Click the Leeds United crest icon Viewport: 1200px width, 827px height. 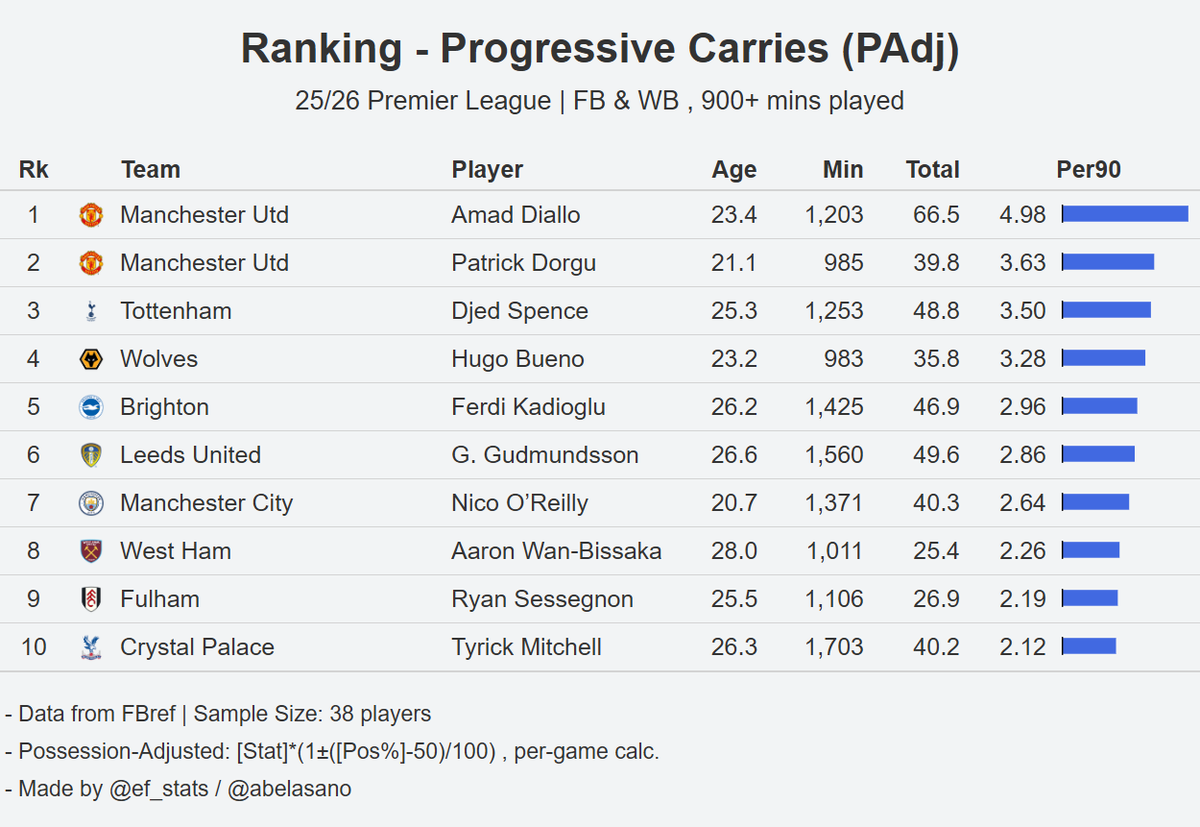[91, 455]
